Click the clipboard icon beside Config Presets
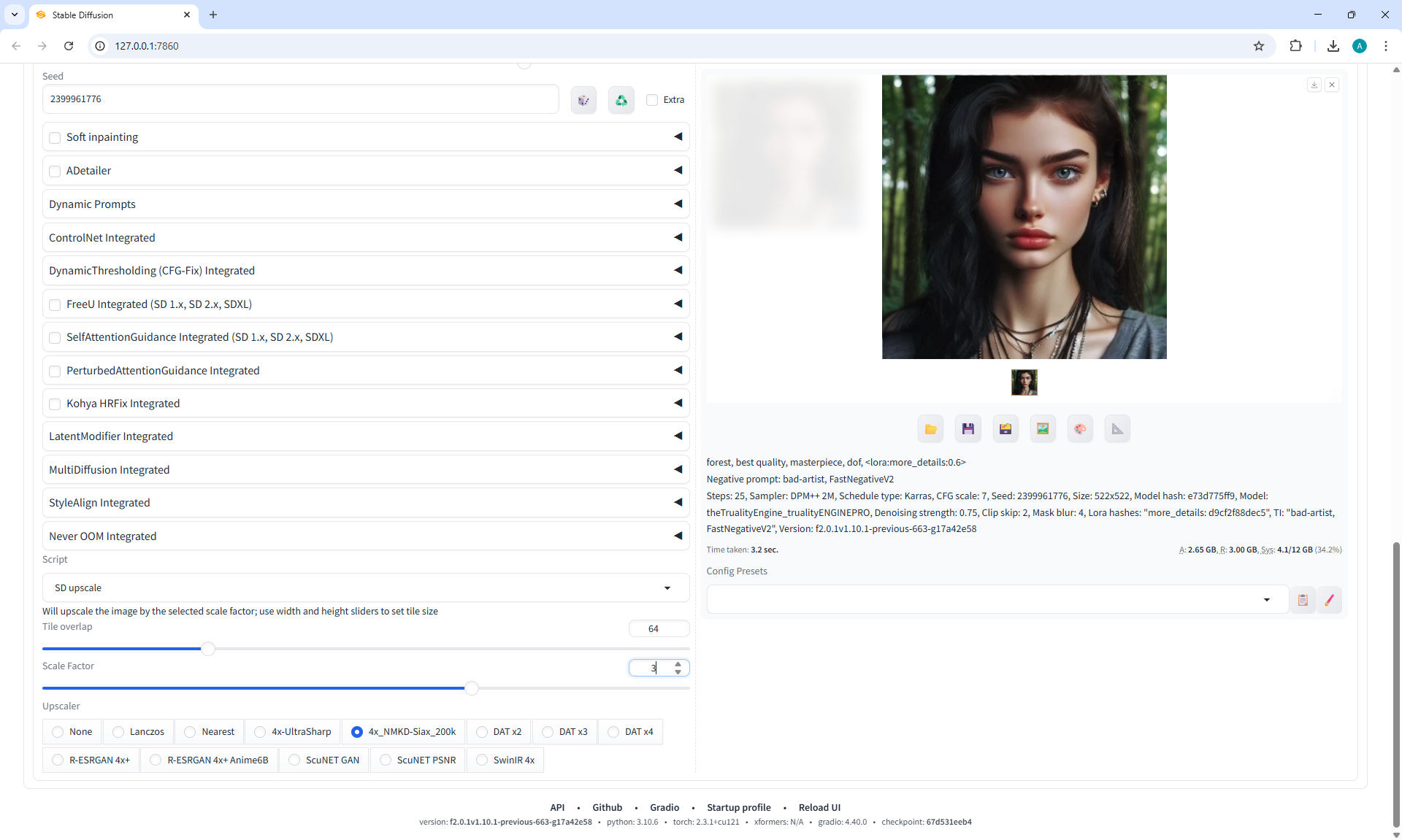The image size is (1402, 840). (1303, 600)
